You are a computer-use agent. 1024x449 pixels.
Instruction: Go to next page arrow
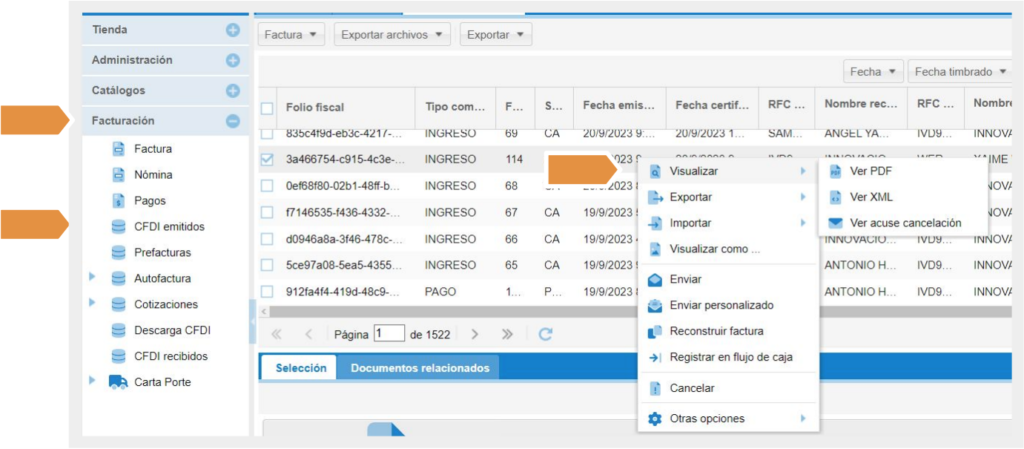click(x=476, y=334)
